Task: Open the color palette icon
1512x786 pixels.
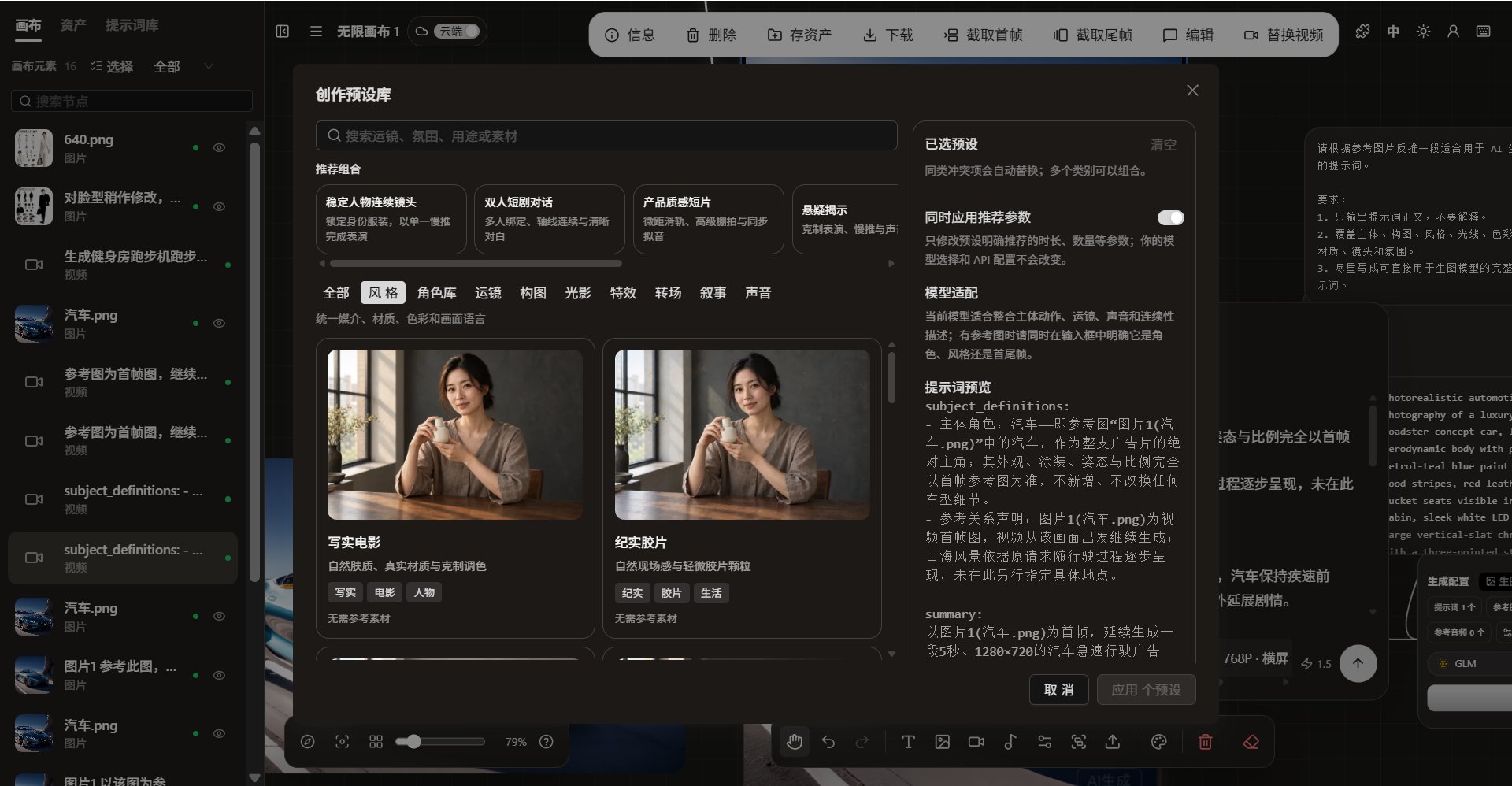Action: (1158, 742)
